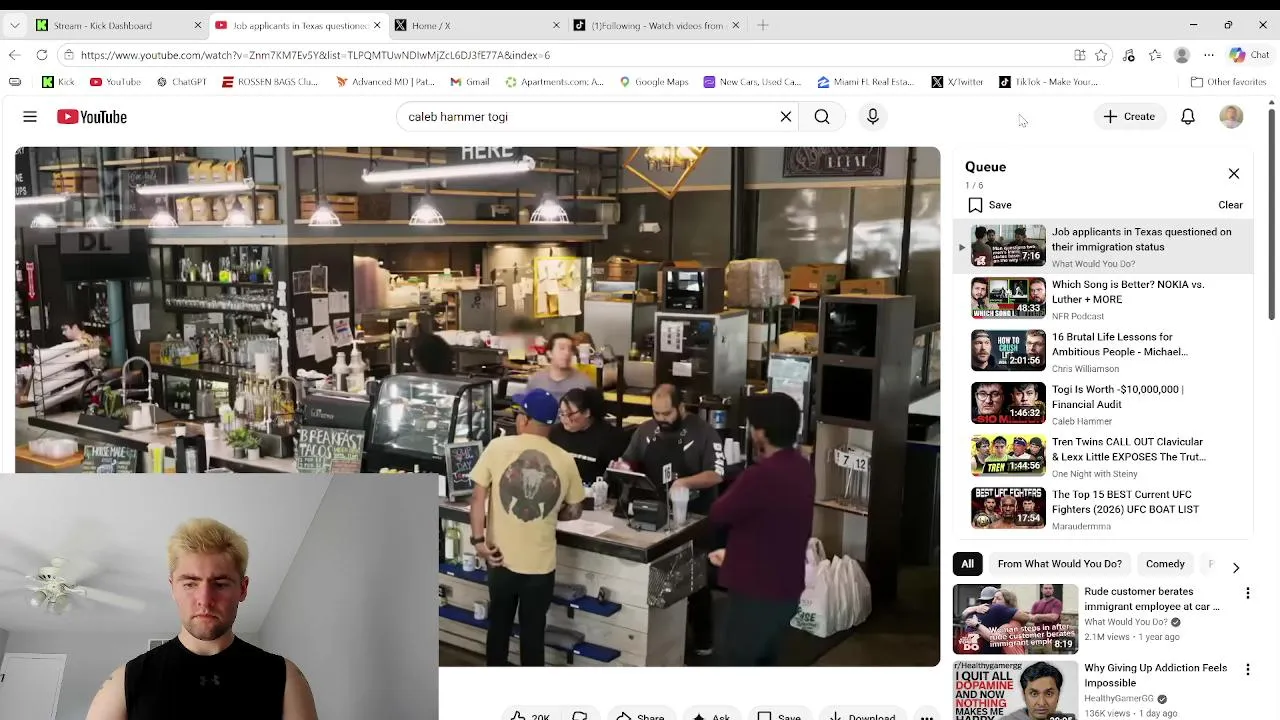
Task: Play 'Tren Twins CALL OUT Clavicular' queue video
Action: (1103, 457)
